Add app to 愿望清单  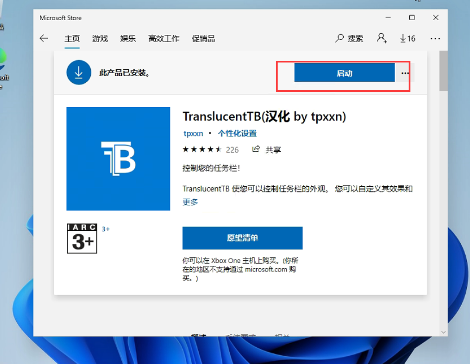click(242, 238)
